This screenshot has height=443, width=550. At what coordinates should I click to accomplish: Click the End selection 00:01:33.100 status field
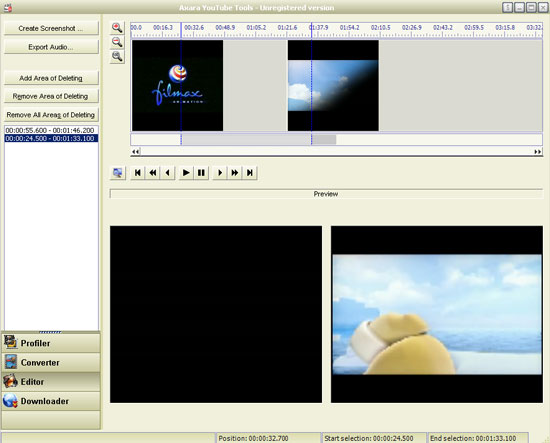pos(478,438)
